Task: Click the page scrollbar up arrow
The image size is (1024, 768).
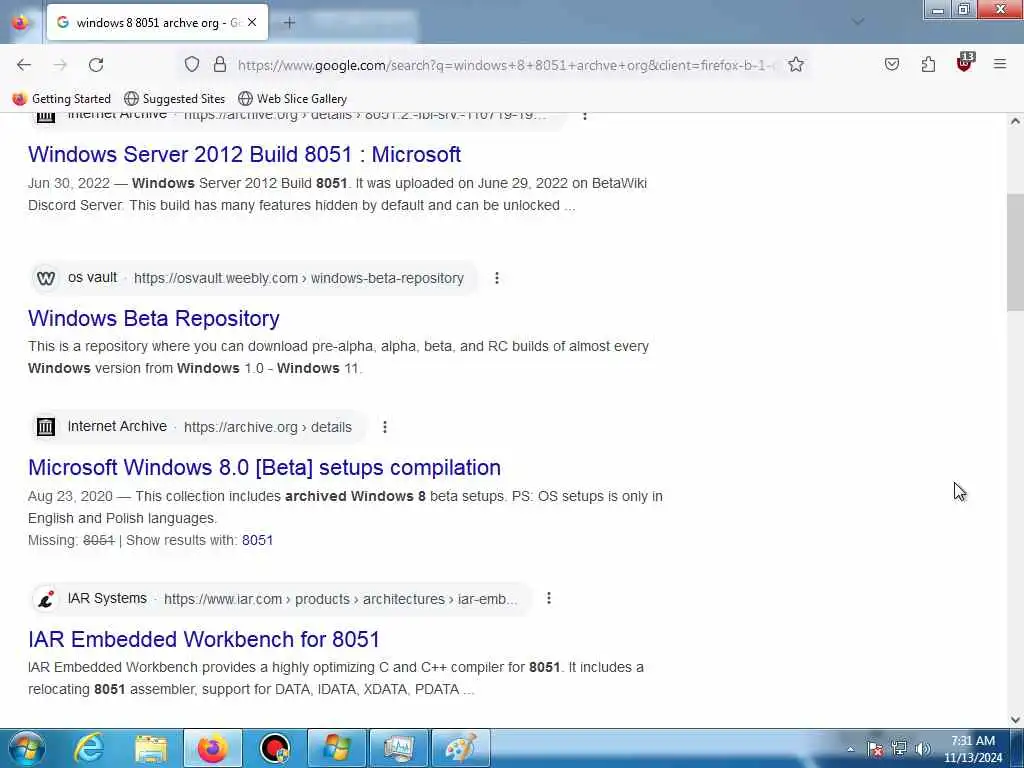Action: (1015, 121)
